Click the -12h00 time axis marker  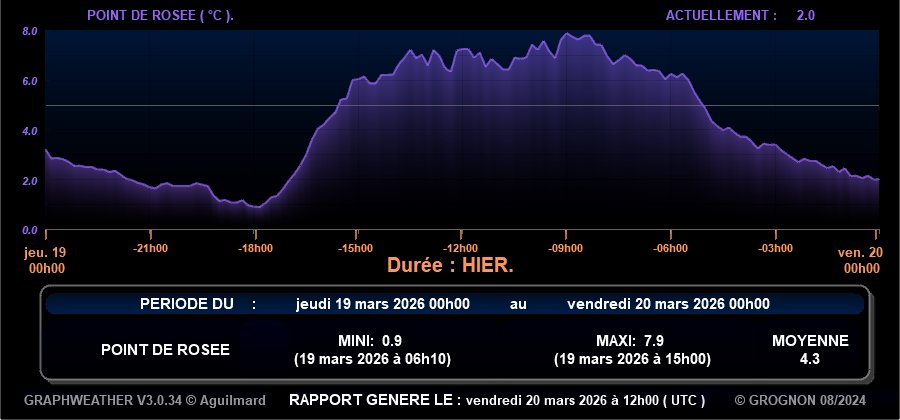[x=460, y=248]
